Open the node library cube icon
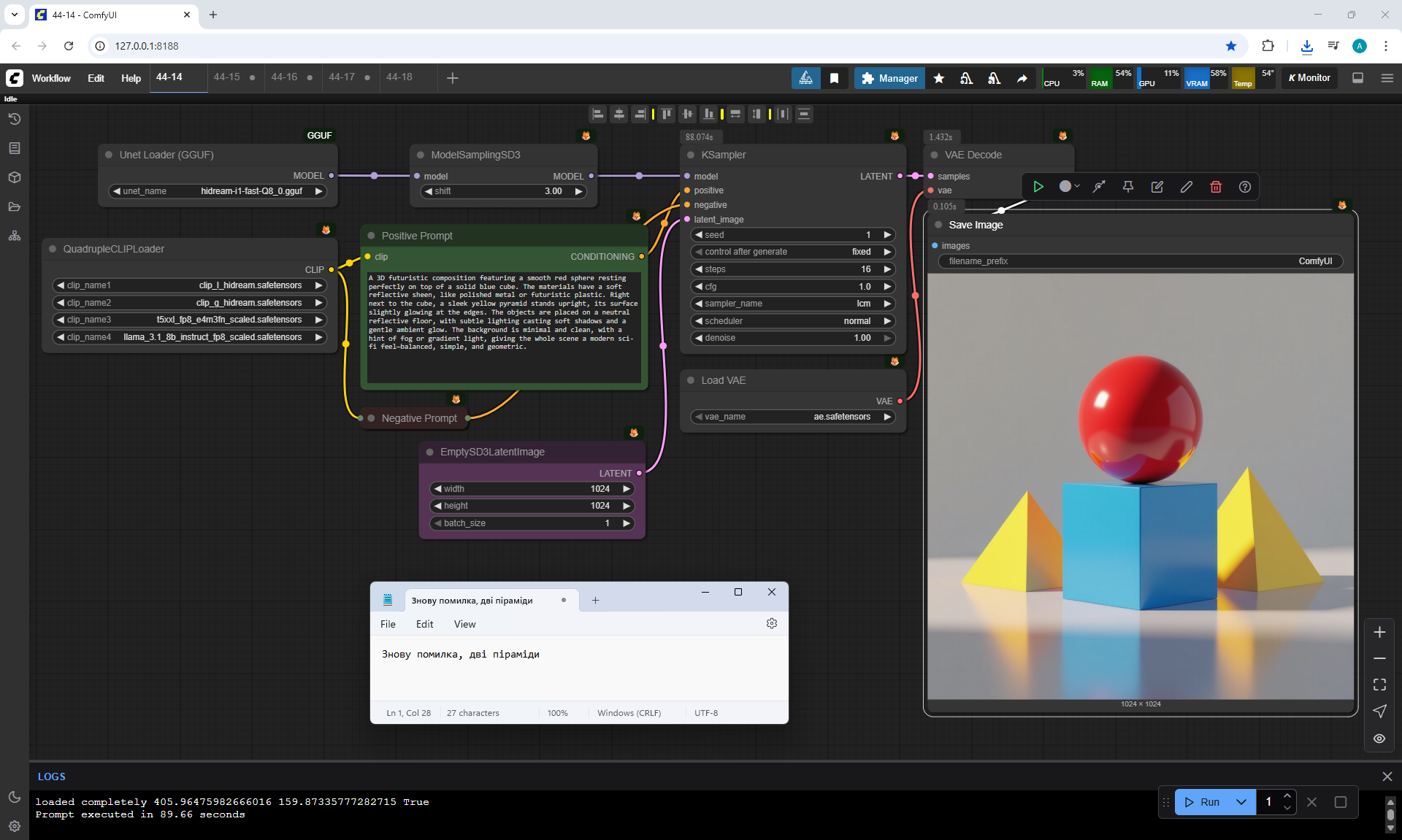The image size is (1402, 840). (15, 177)
